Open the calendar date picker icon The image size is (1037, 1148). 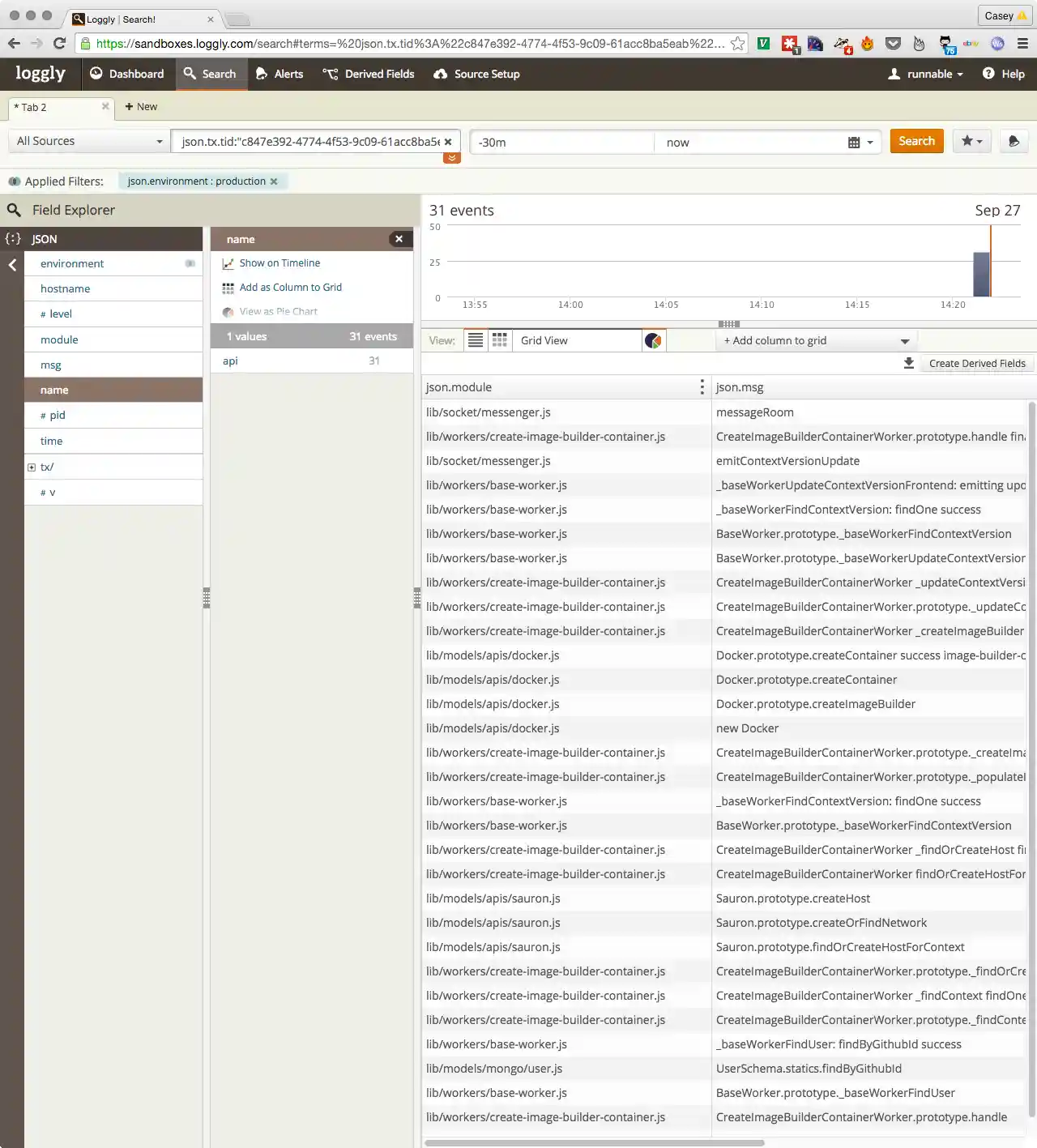854,143
